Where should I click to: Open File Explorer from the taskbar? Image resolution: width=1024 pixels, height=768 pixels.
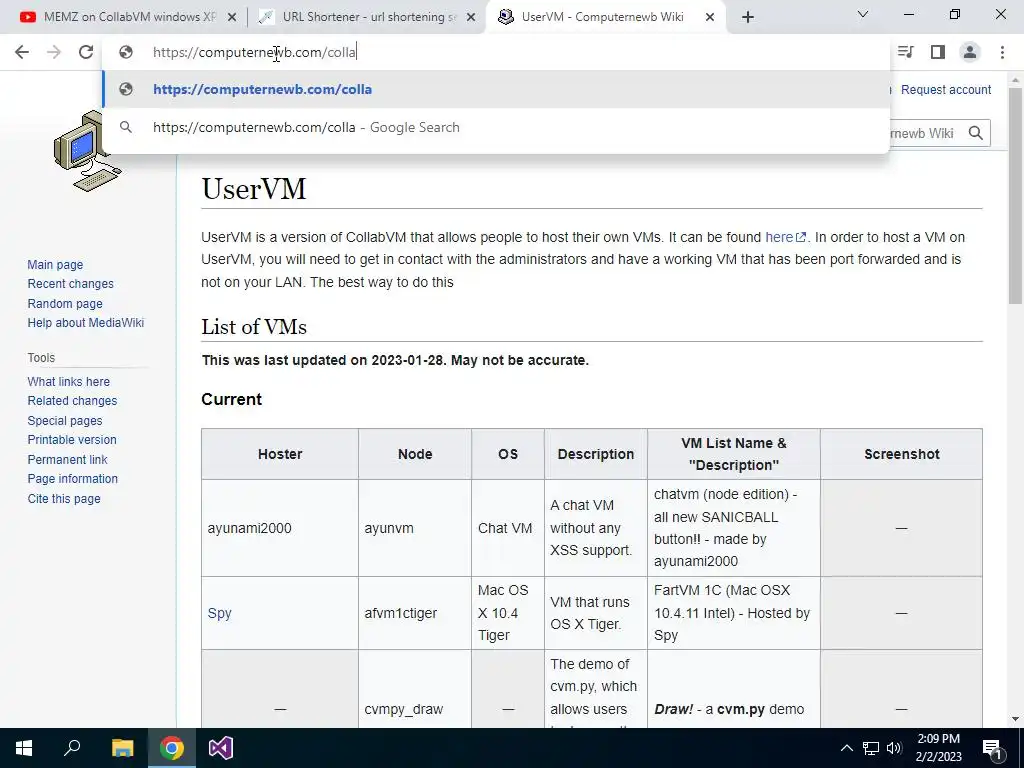[x=122, y=748]
